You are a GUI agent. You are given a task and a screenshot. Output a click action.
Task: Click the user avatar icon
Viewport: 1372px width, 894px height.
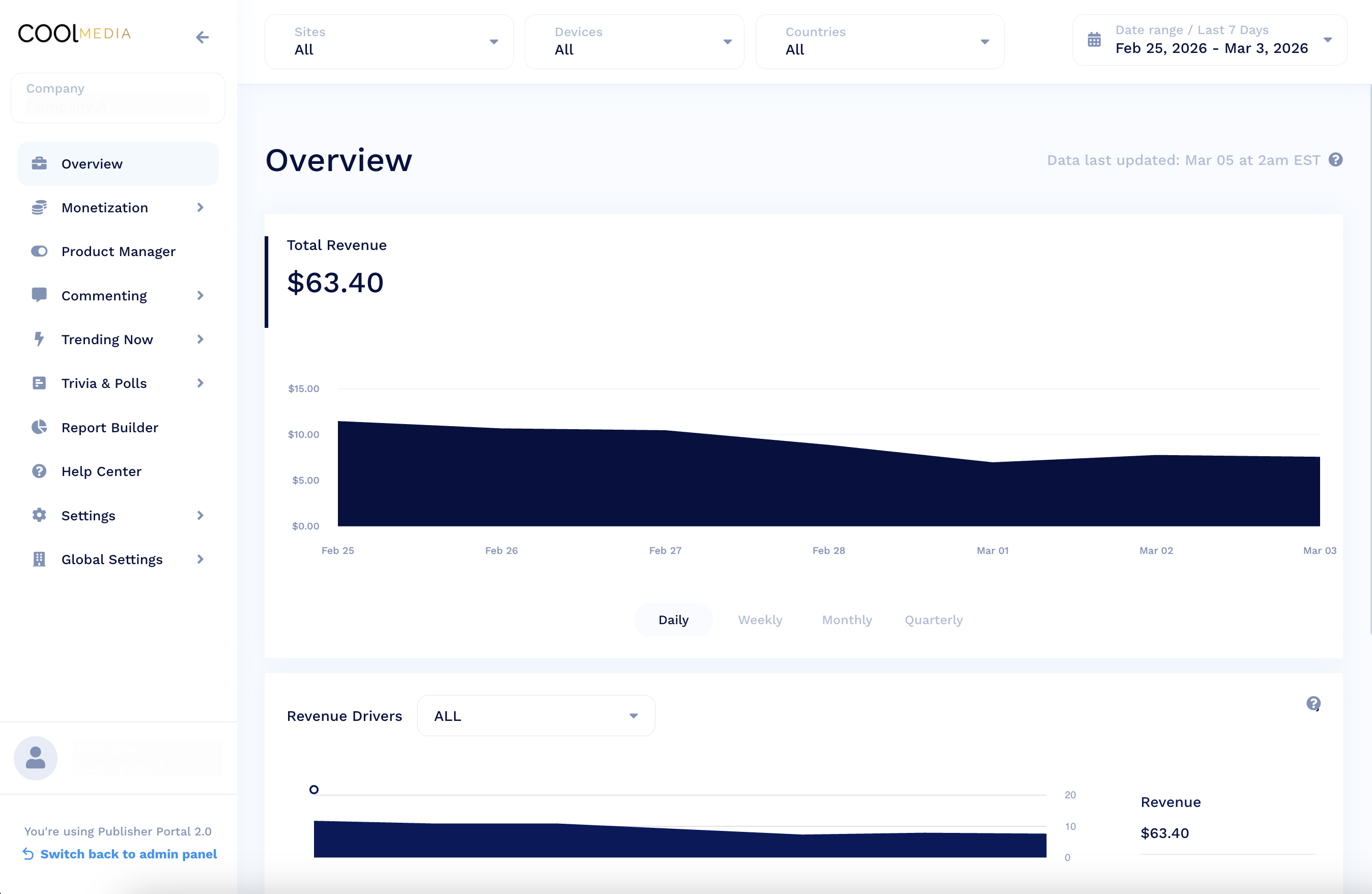click(x=36, y=758)
